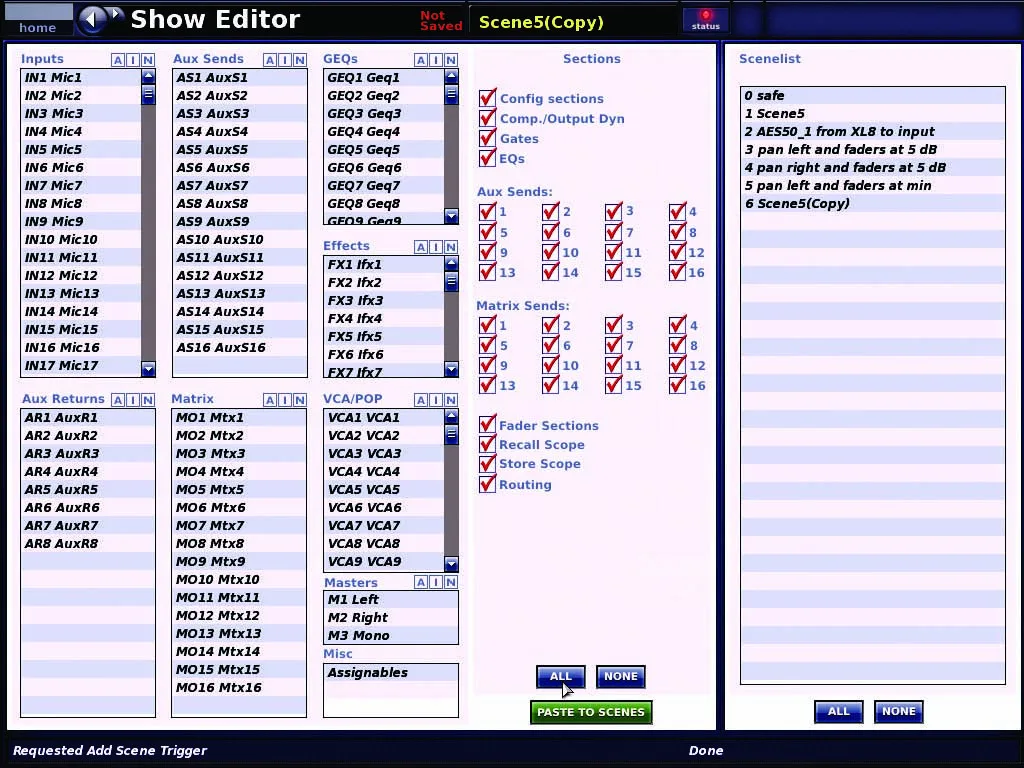
Task: Select M2 Right in Masters list
Action: [x=391, y=617]
